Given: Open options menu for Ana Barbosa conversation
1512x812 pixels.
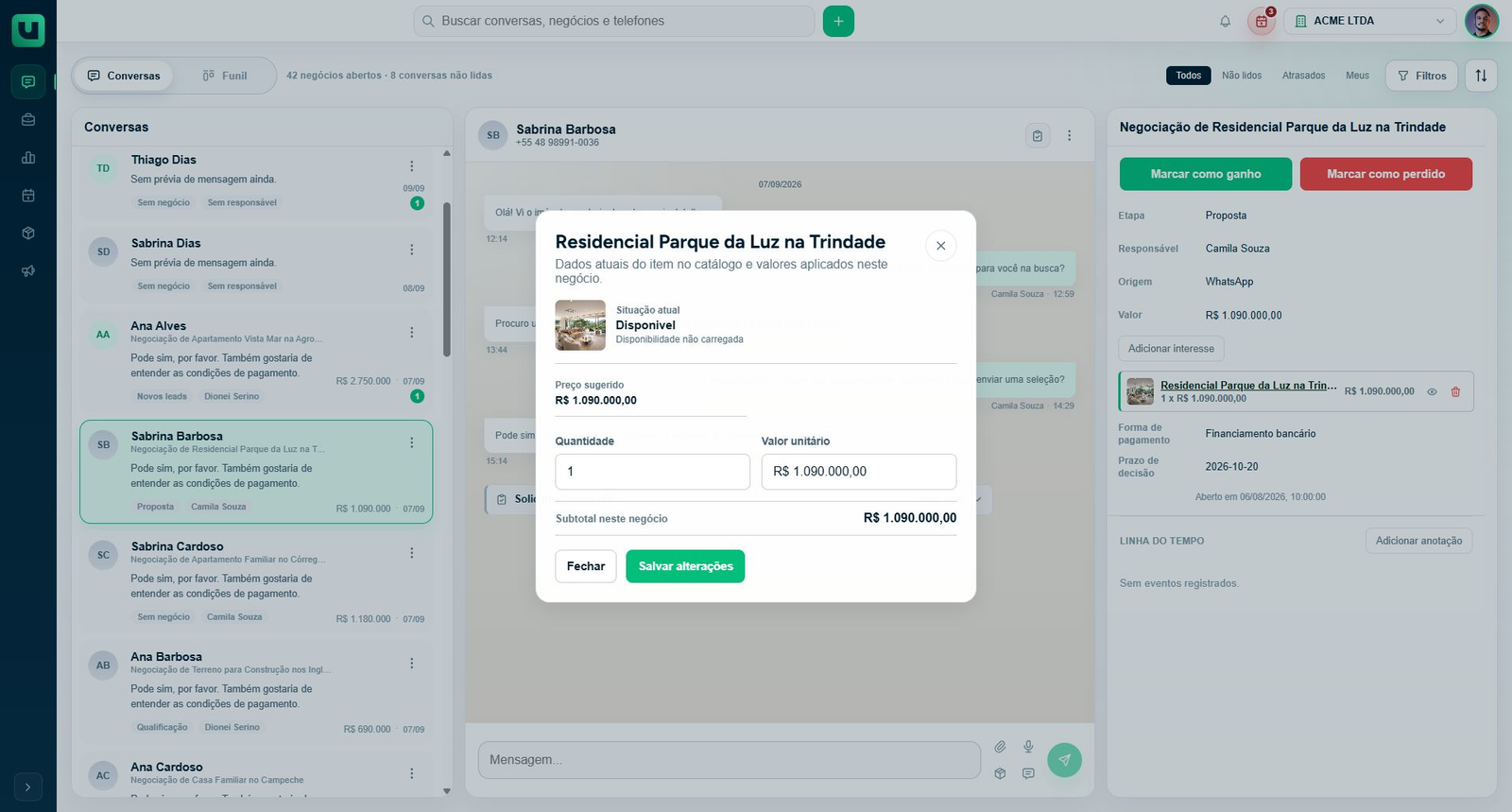Looking at the screenshot, I should pos(411,664).
